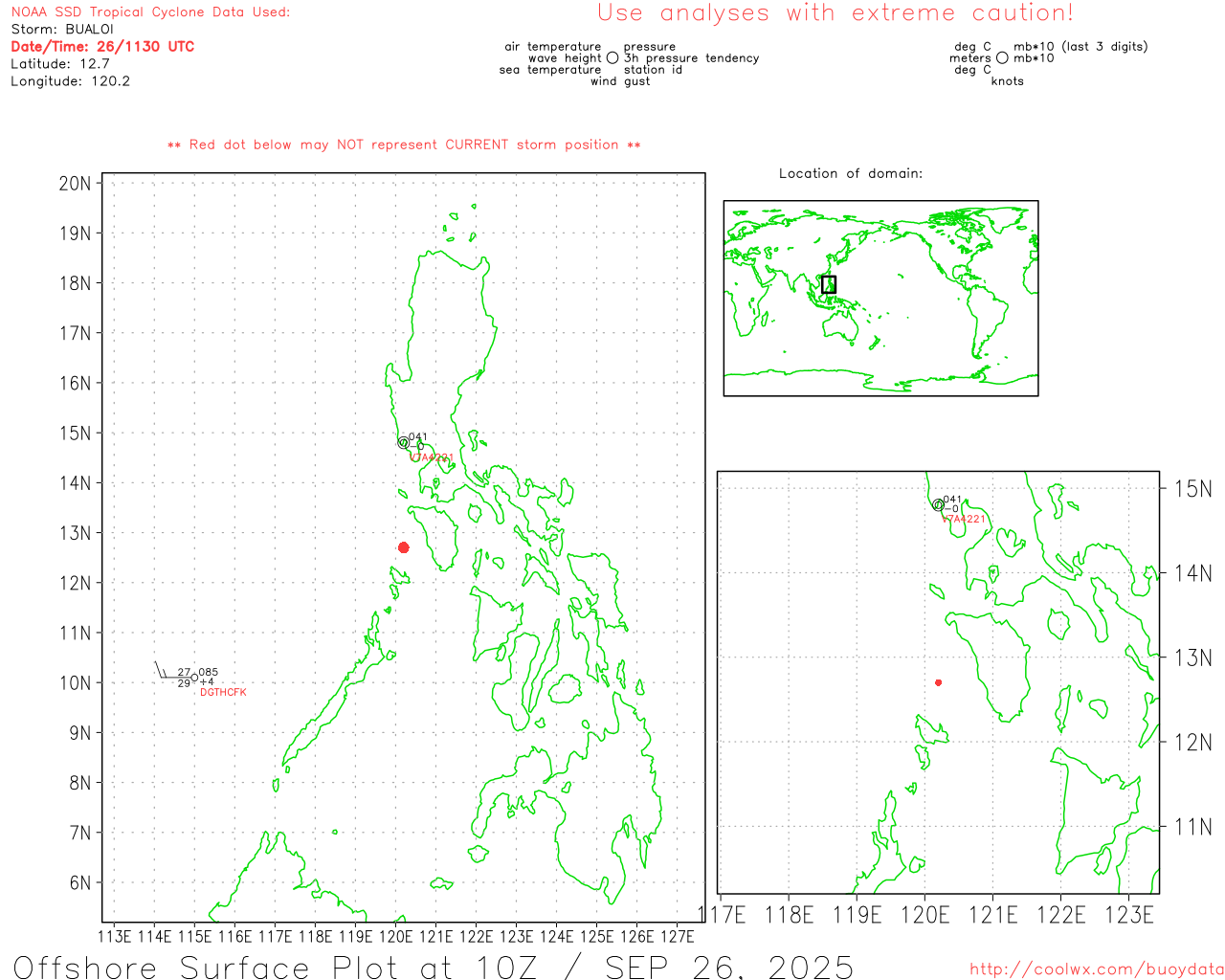1225x980 pixels.
Task: Click the black domain box on world map
Action: 829,284
